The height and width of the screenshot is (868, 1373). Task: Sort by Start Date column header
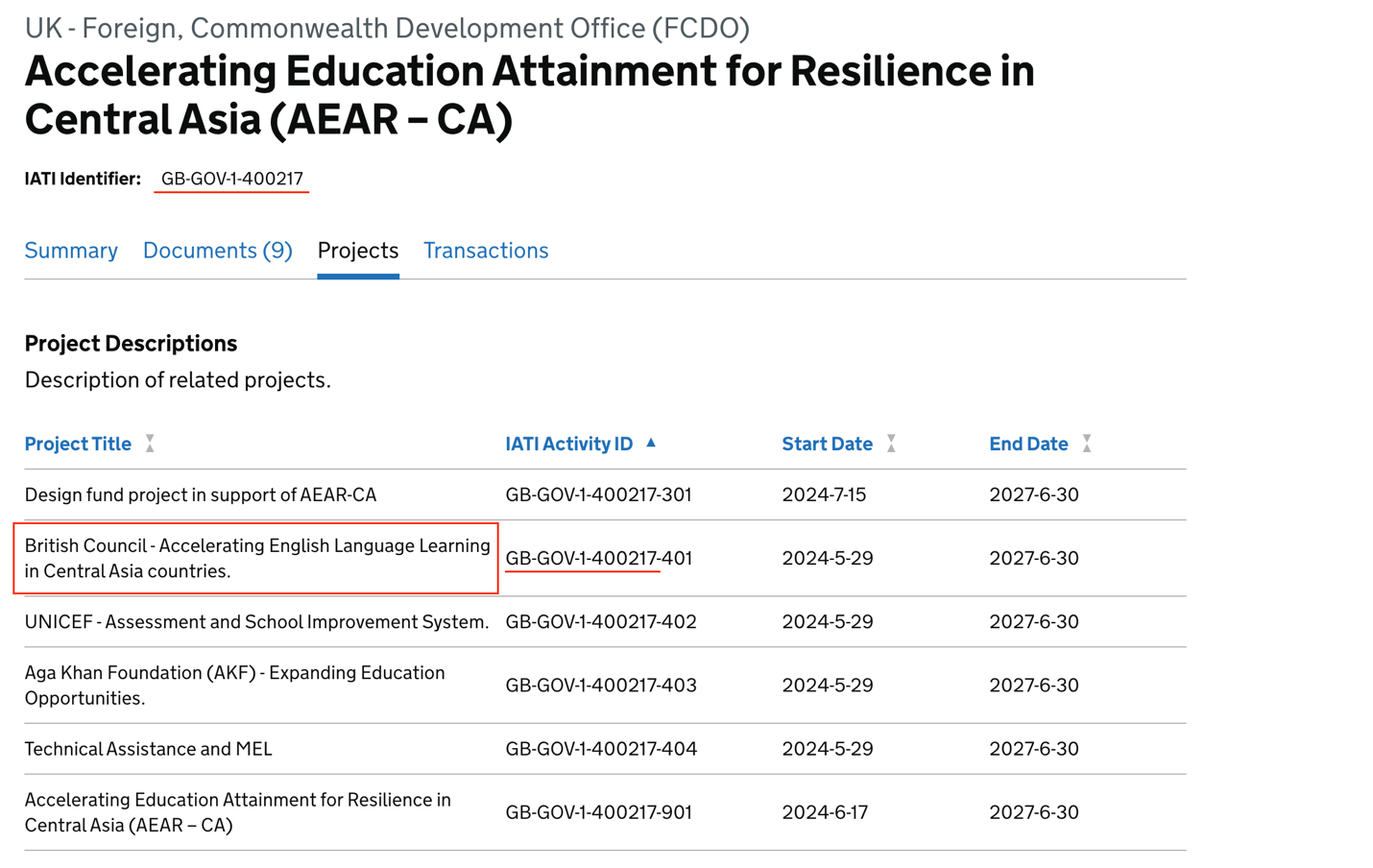pos(828,444)
